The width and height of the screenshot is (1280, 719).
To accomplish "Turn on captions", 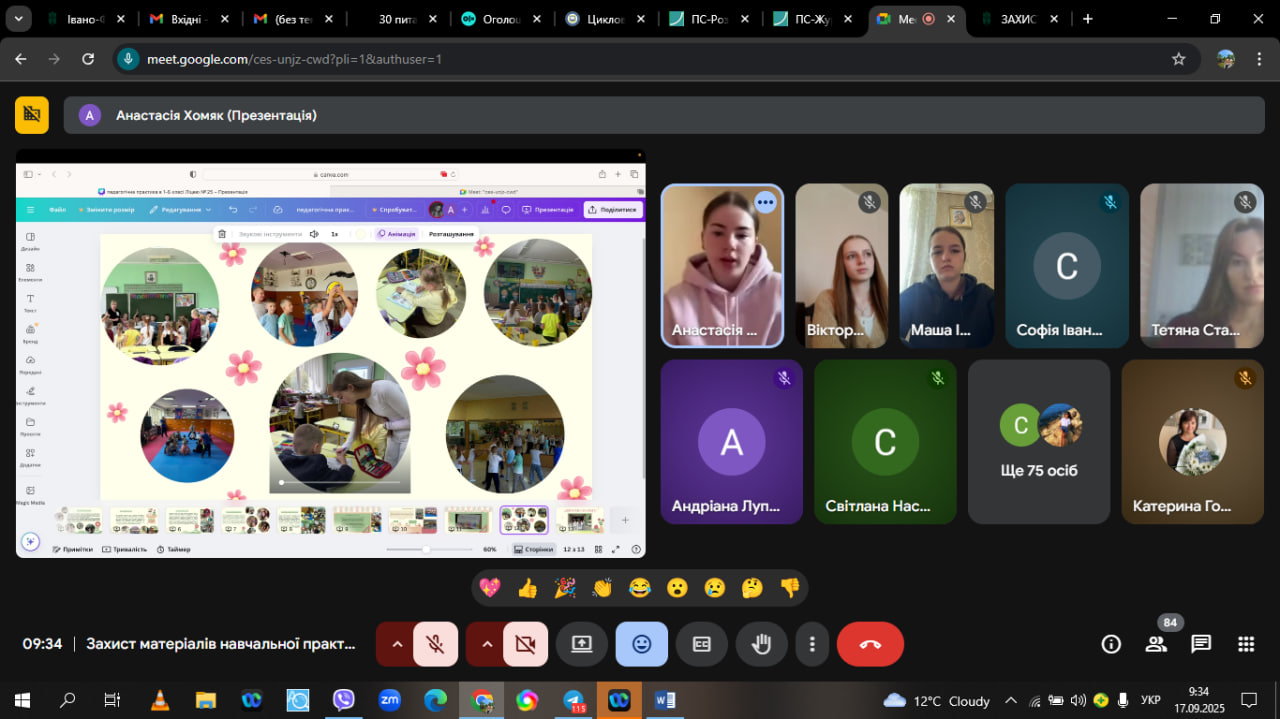I will pos(702,644).
